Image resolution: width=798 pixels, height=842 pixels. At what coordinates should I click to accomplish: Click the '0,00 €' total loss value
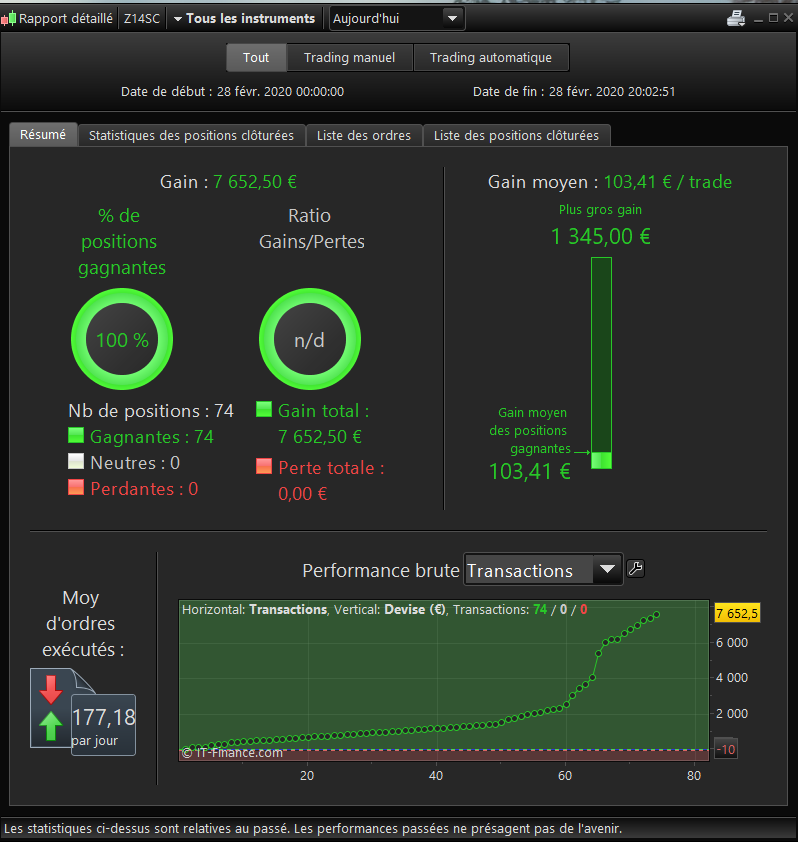coord(302,493)
